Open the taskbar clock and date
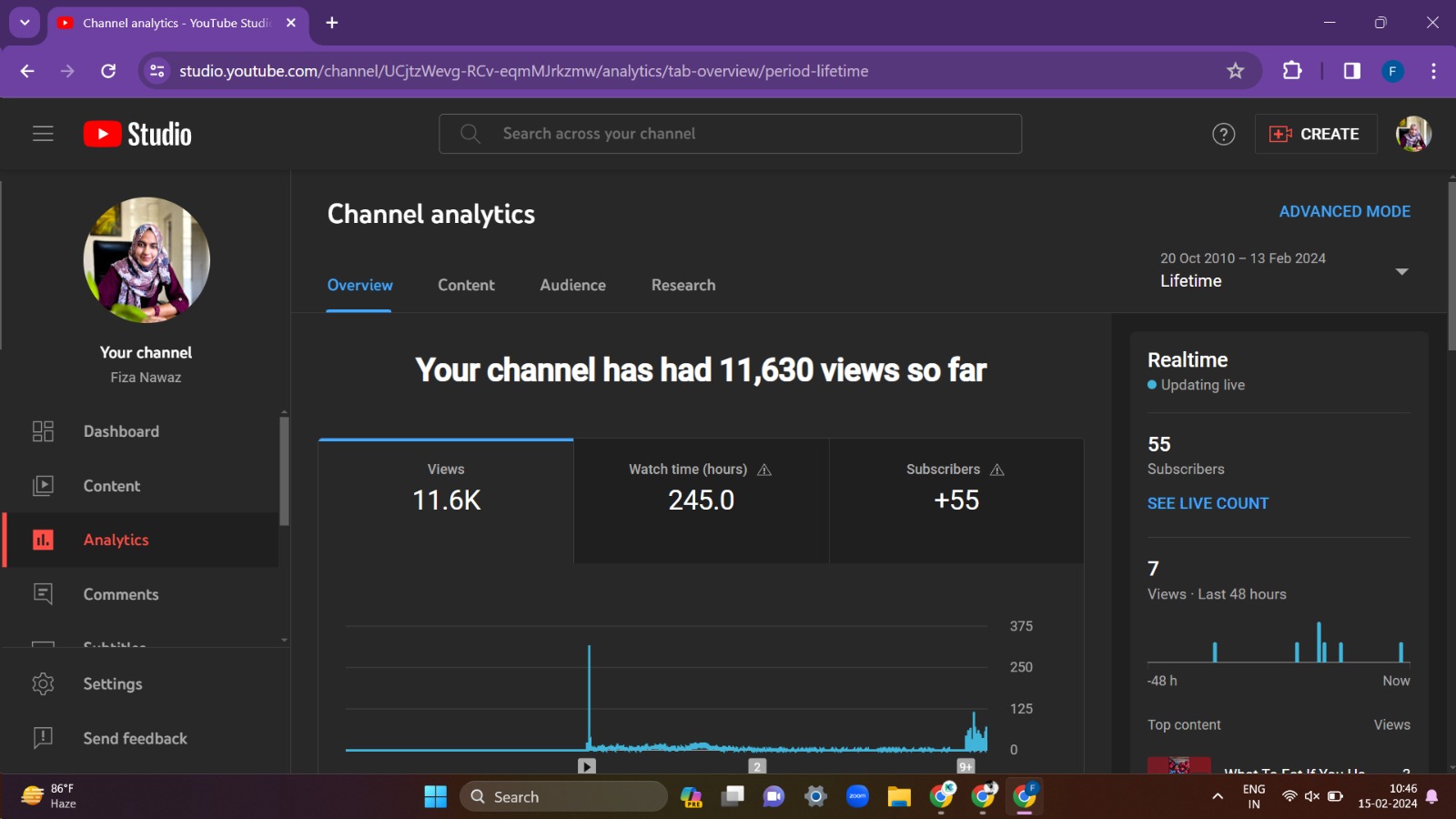The image size is (1456, 819). point(1387,796)
